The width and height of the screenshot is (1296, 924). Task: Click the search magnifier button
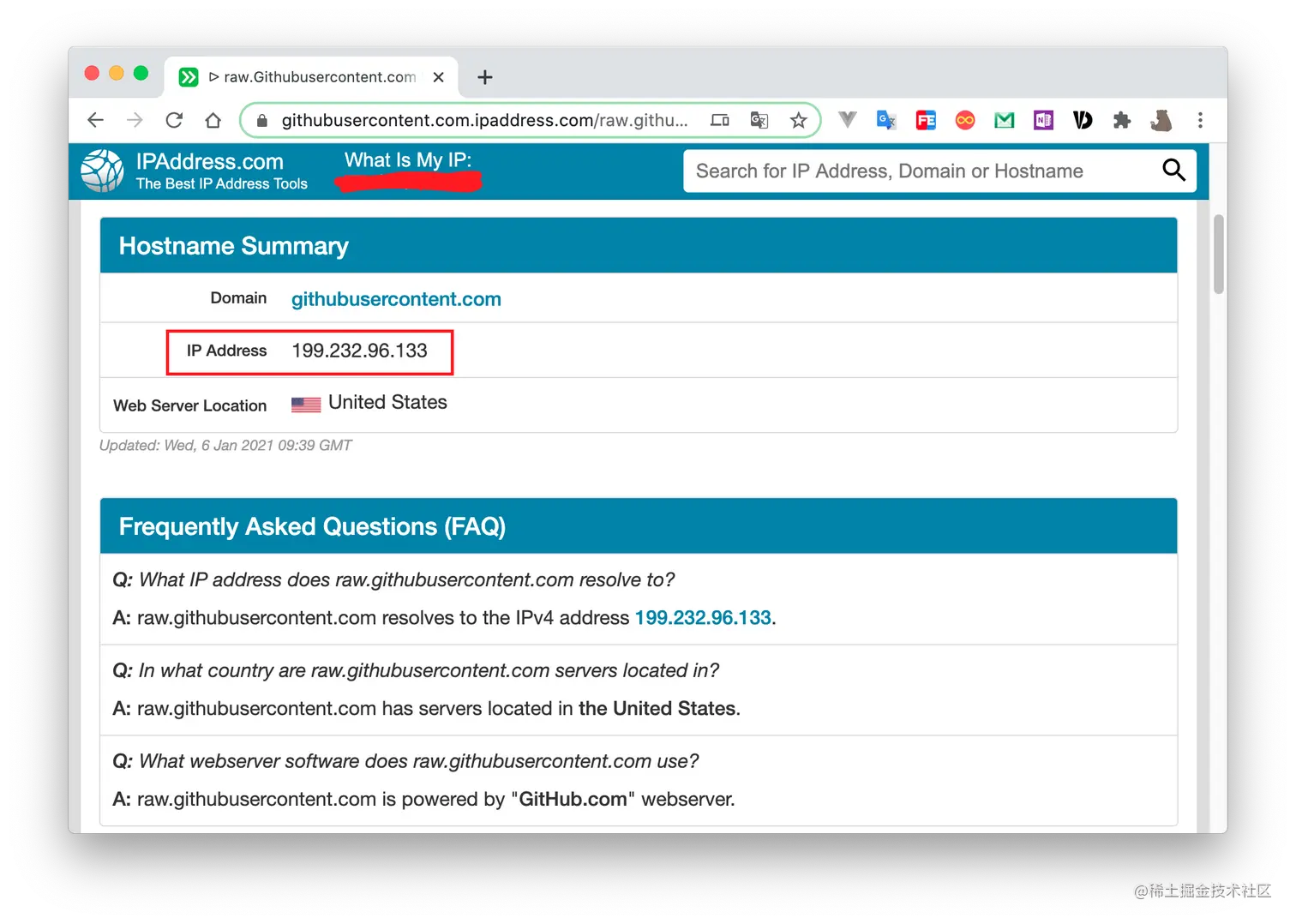tap(1173, 171)
